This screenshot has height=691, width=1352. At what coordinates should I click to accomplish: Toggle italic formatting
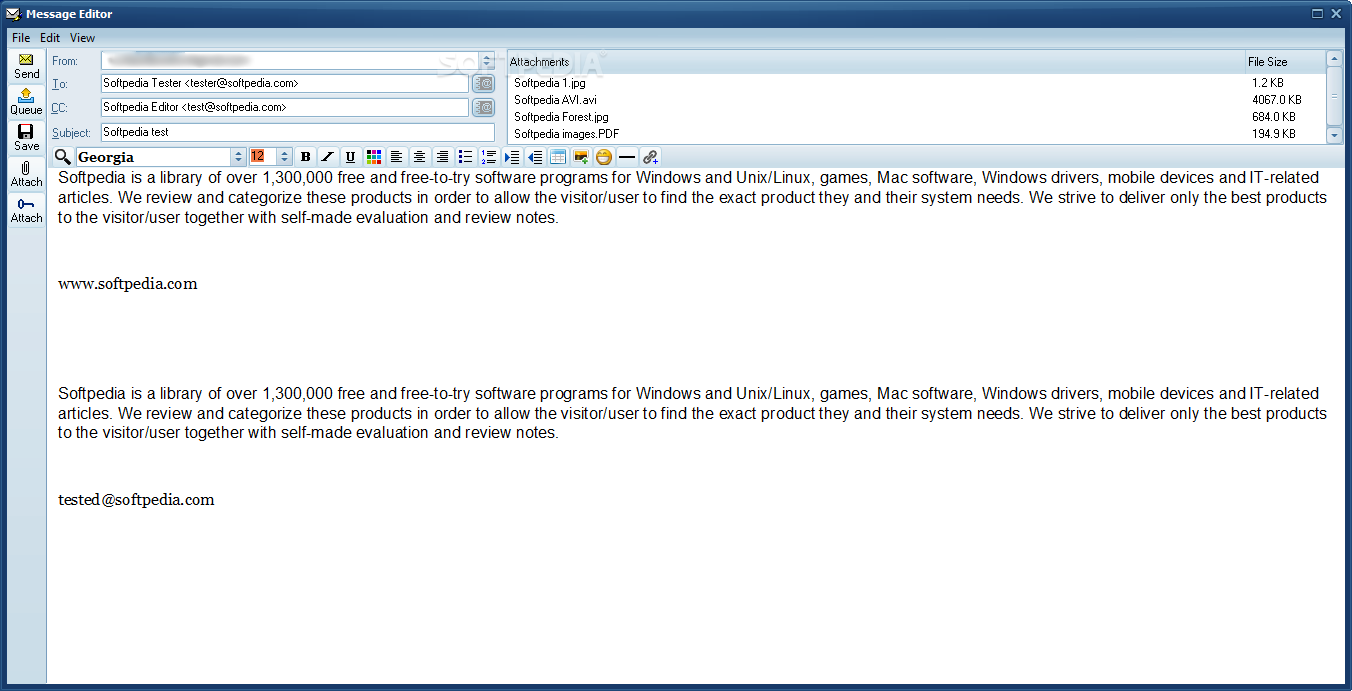tap(327, 157)
